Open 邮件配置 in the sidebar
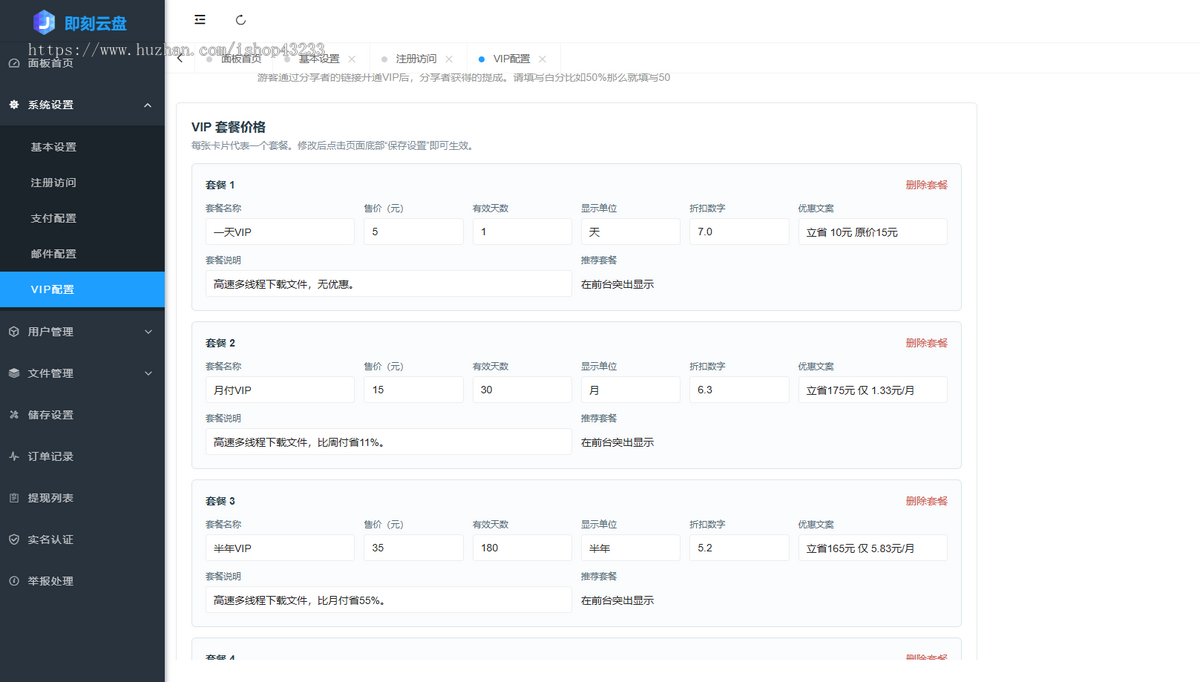Viewport: 1200px width, 682px height. (x=82, y=254)
